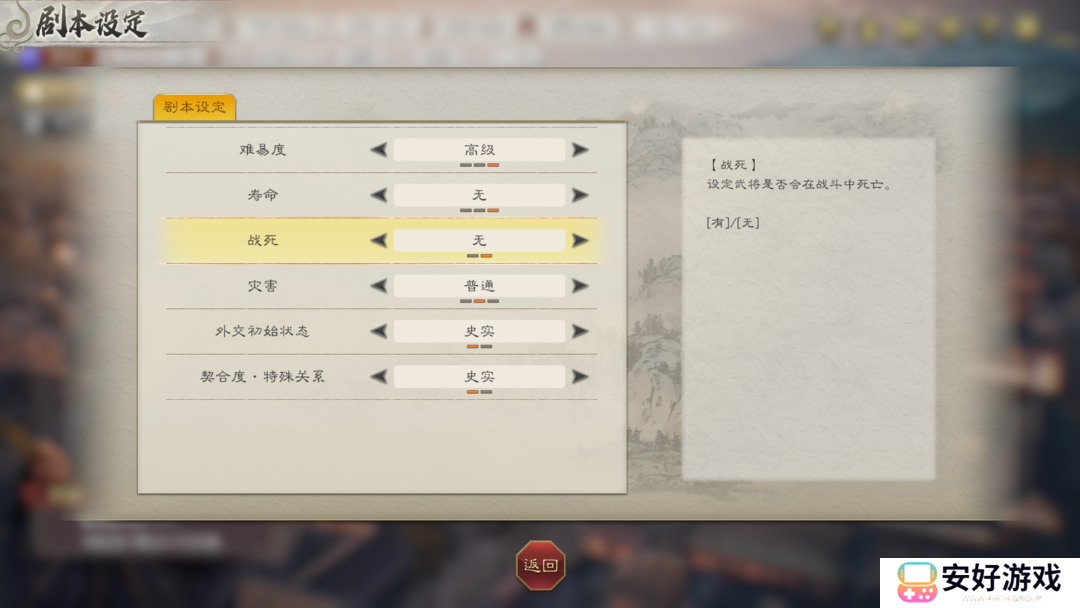Click right arrow for 契合度・特殊关系
Screen dimensions: 1080x608
(580, 377)
